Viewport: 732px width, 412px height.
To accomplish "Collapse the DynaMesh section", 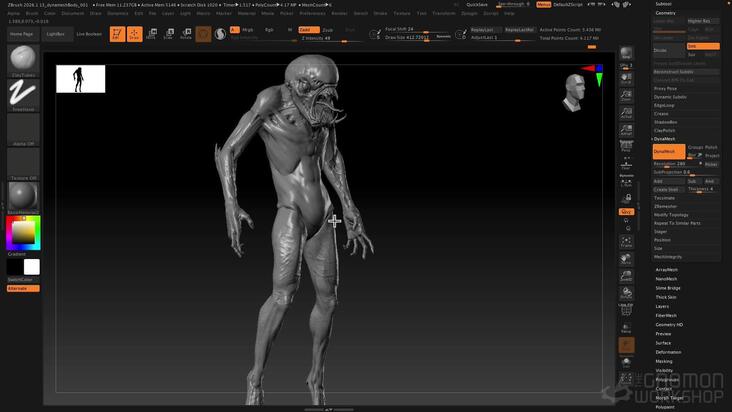I will point(664,139).
